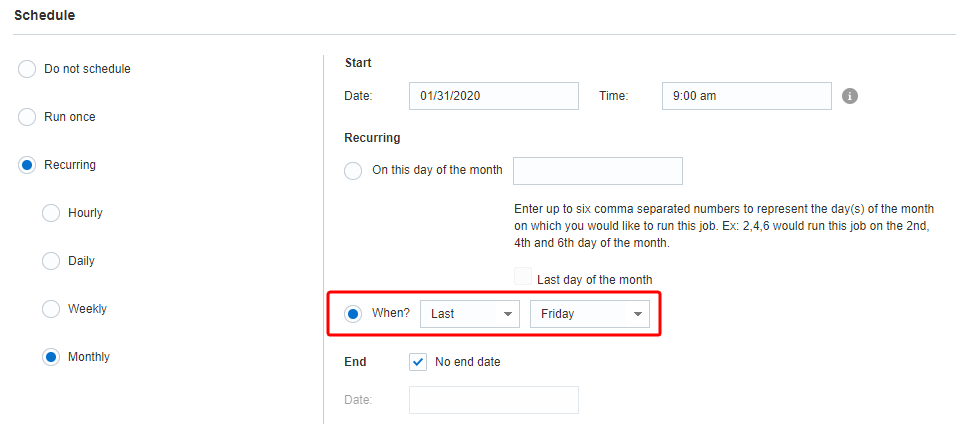Select the Monthly recurrence option
Screen dimensions: 956x426
click(51, 357)
